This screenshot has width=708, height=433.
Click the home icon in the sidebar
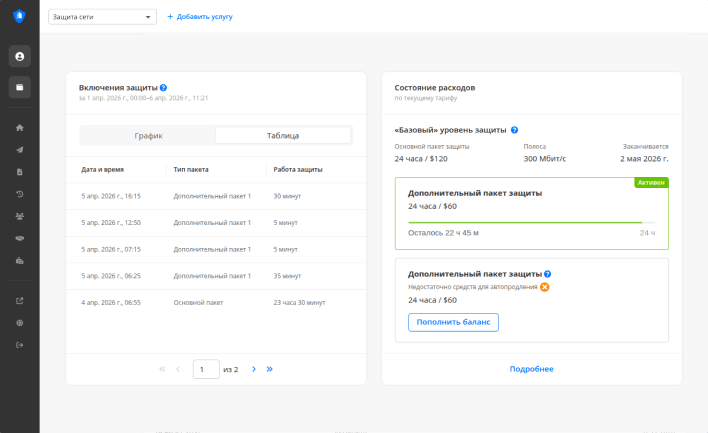tap(19, 128)
